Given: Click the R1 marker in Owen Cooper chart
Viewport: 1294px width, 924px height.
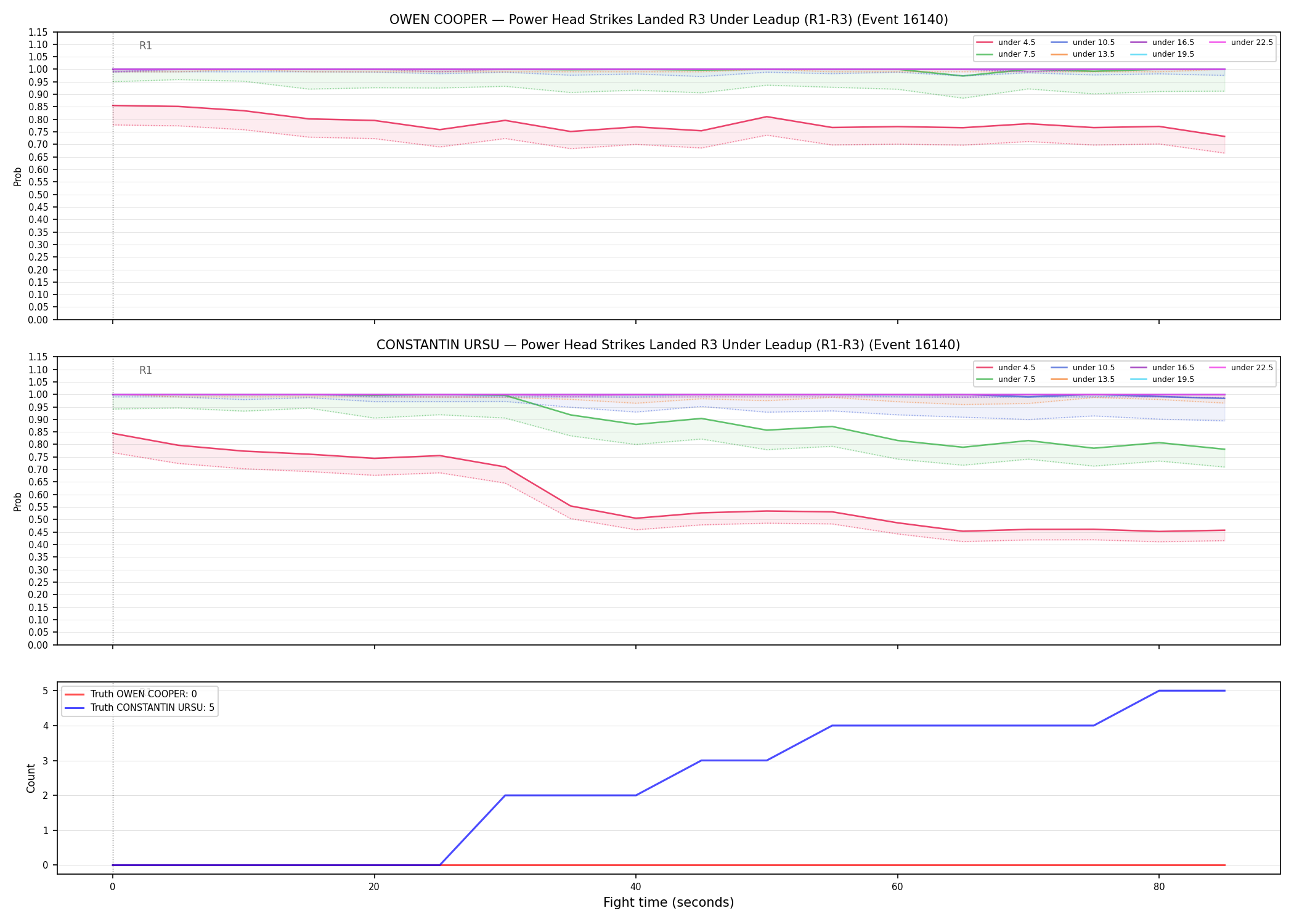Looking at the screenshot, I should [x=145, y=46].
